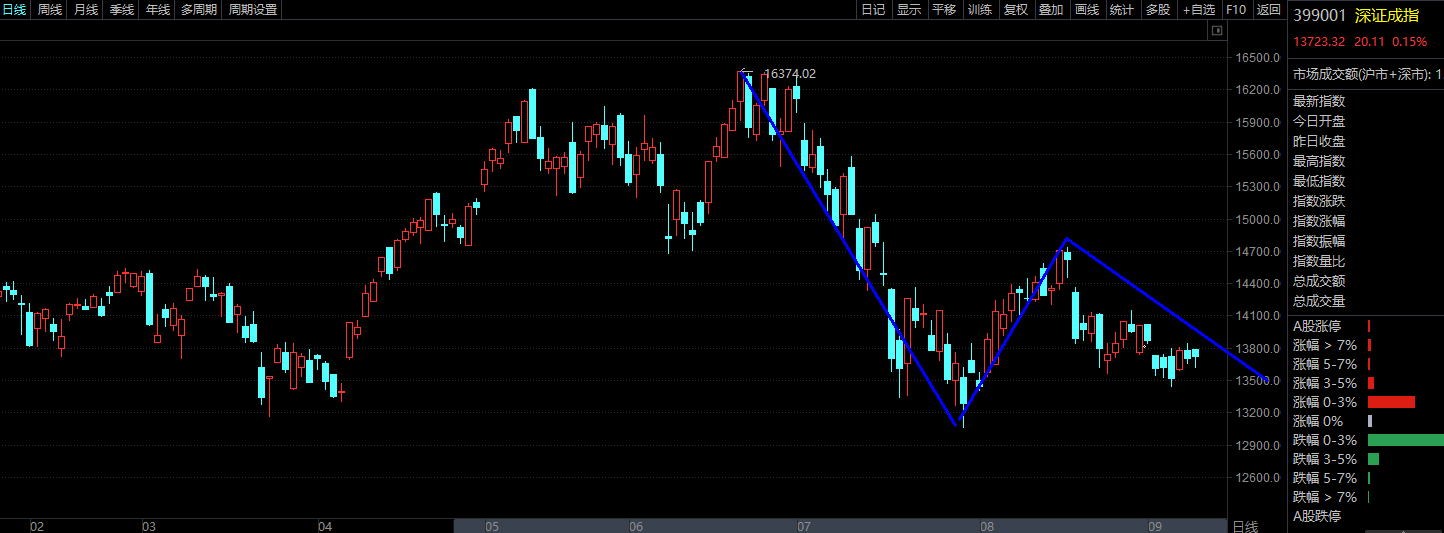Click the 深证成指 index name

(x=1387, y=15)
